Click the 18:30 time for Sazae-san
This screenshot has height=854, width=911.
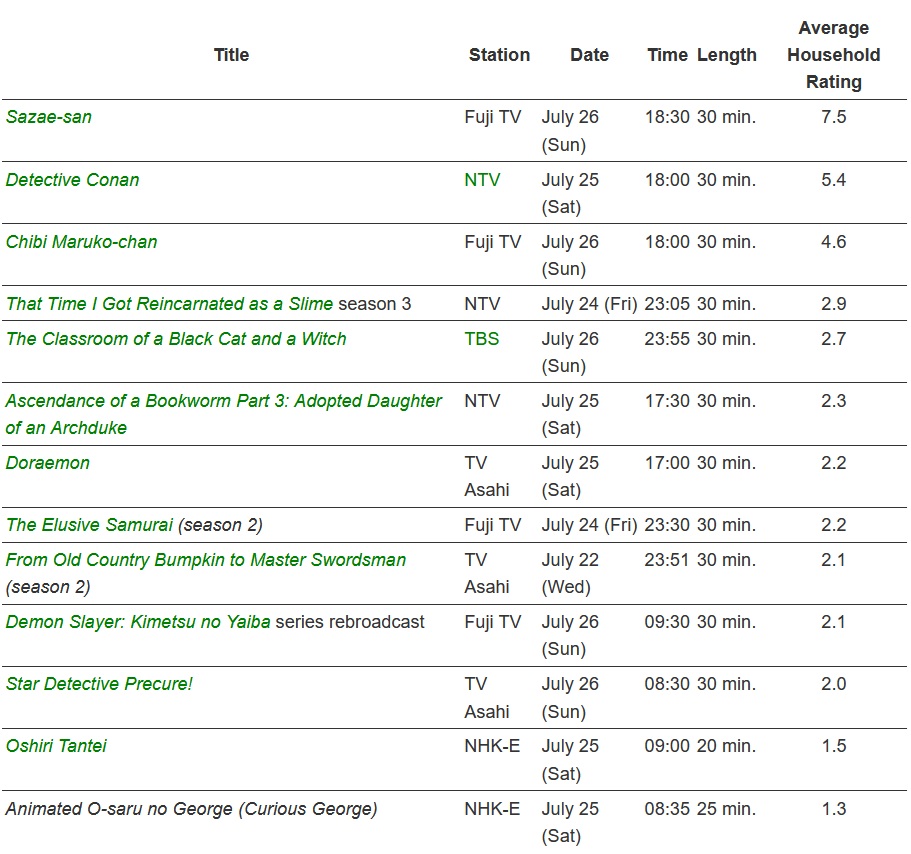coord(667,117)
